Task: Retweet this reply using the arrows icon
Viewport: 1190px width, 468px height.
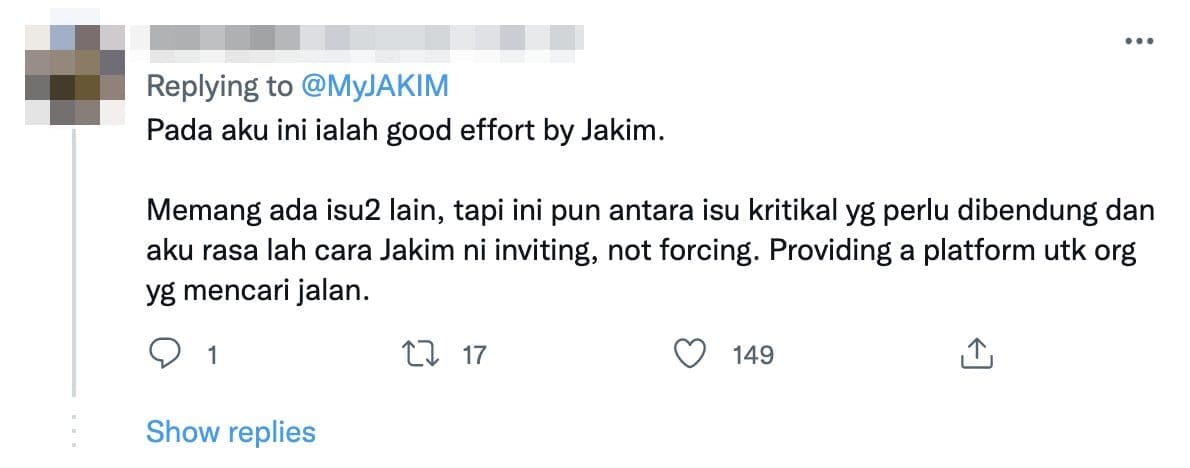Action: (423, 354)
